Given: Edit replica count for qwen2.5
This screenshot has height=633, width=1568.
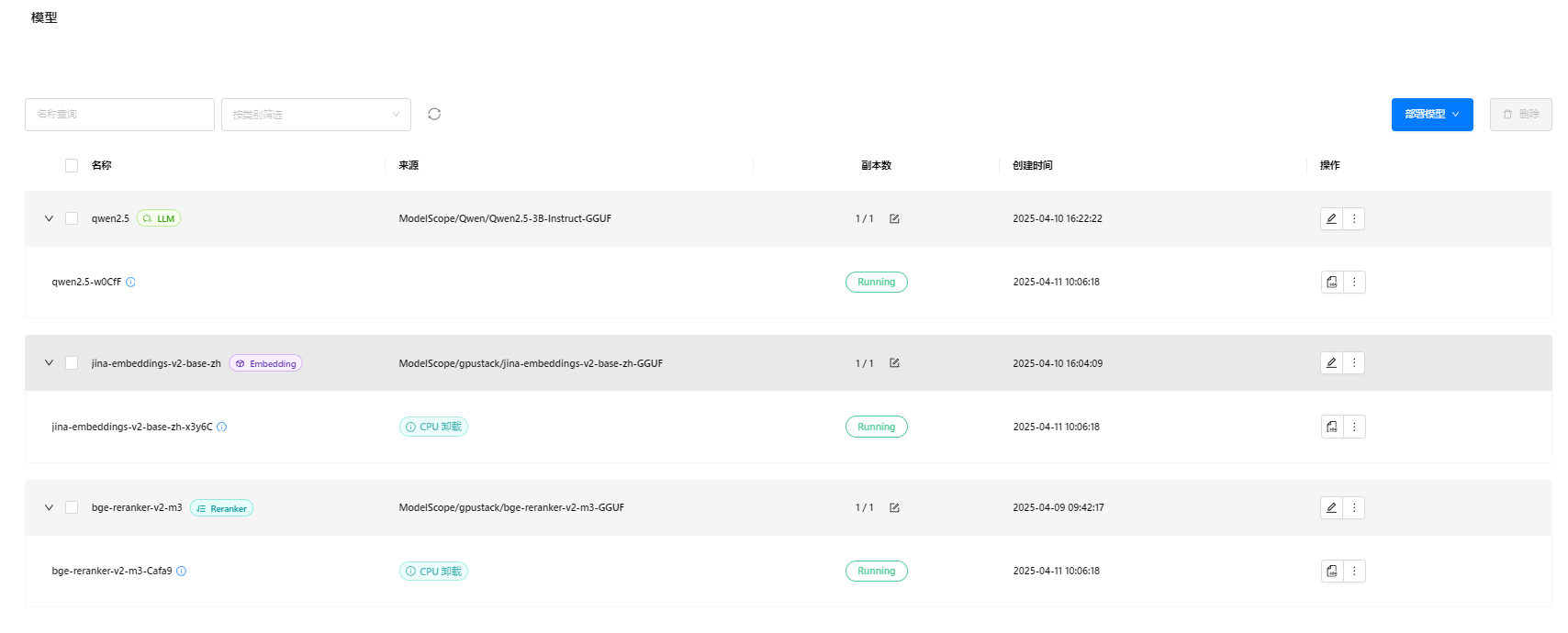Looking at the screenshot, I should tap(894, 218).
